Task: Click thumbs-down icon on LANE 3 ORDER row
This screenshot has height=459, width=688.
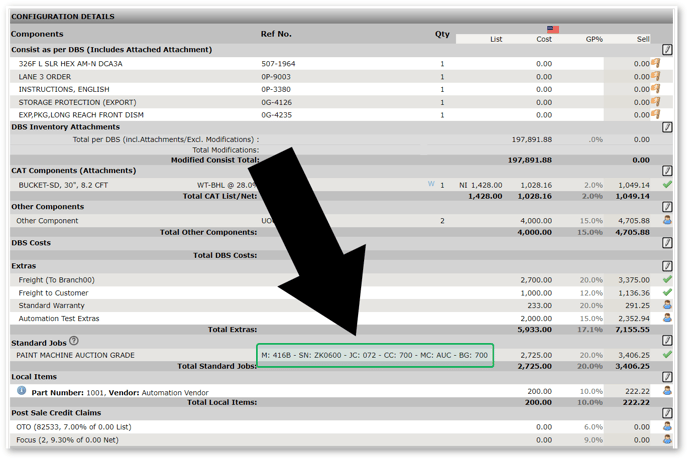Action: 657,76
